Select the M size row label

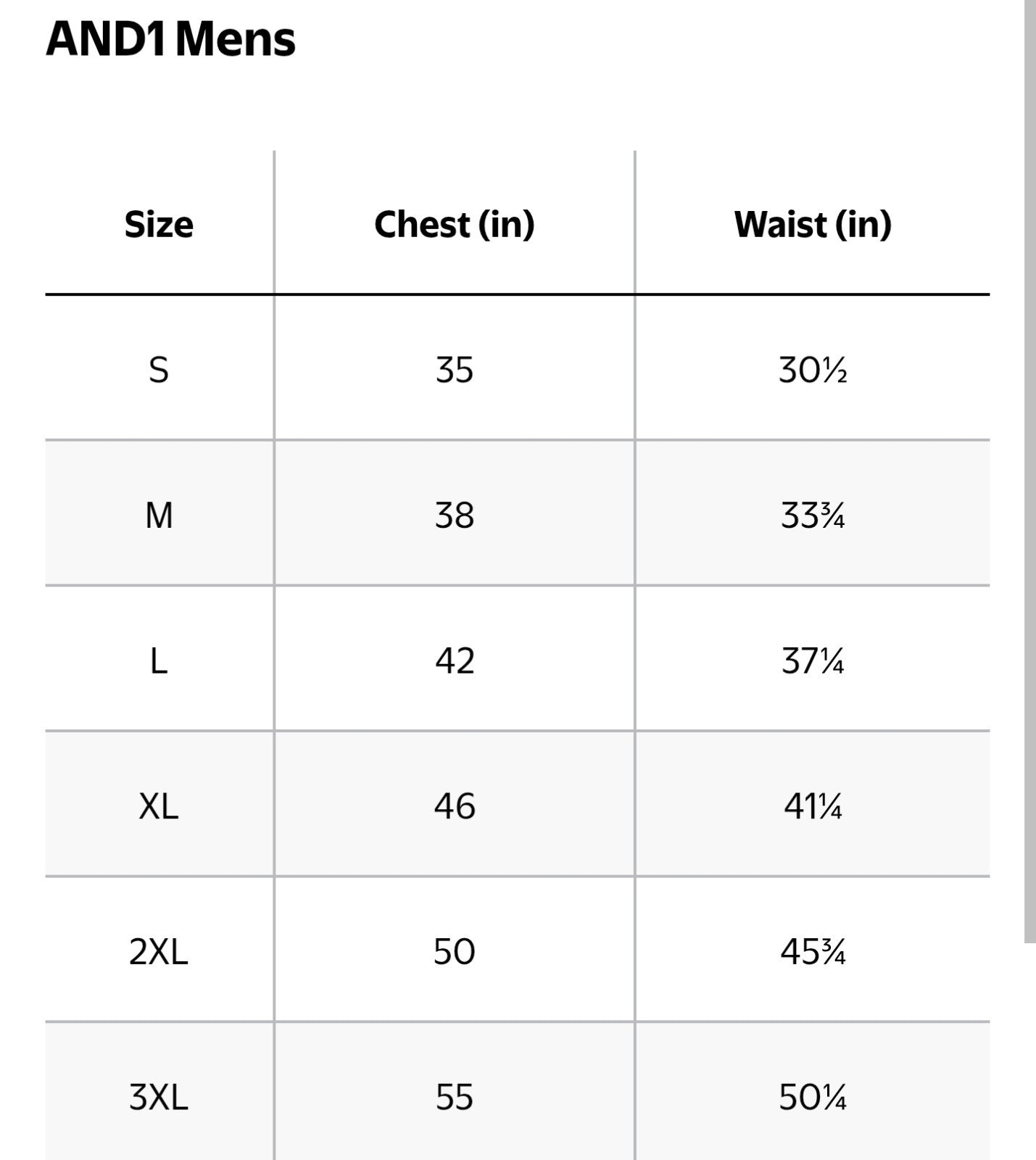(x=159, y=515)
